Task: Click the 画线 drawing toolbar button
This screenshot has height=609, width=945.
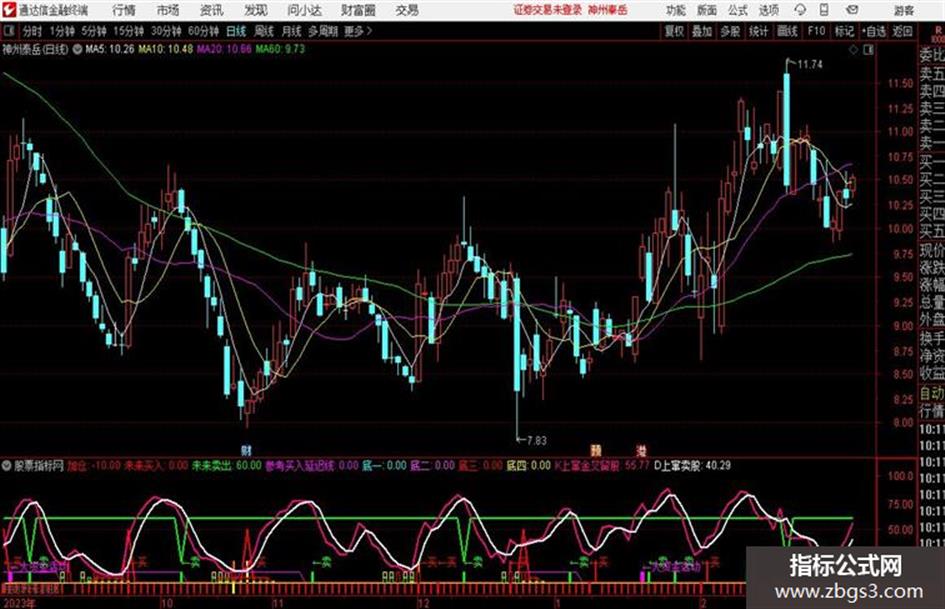Action: coord(788,31)
